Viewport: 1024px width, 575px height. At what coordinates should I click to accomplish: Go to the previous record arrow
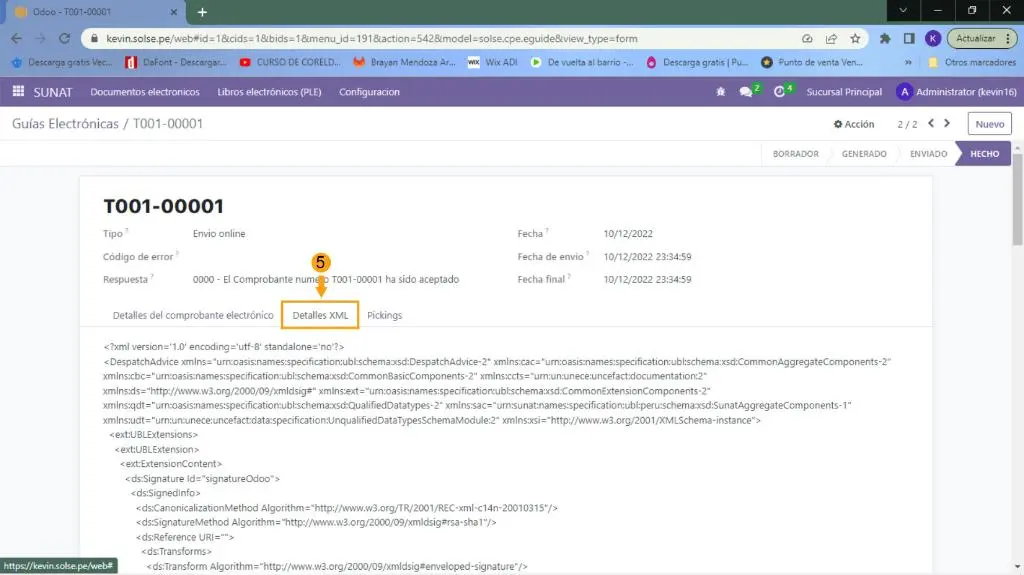click(931, 124)
